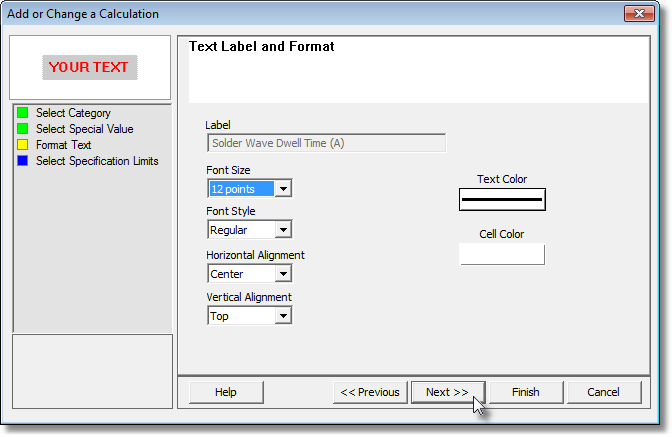672x437 pixels.
Task: Go to the Select Category step
Action: 73,113
